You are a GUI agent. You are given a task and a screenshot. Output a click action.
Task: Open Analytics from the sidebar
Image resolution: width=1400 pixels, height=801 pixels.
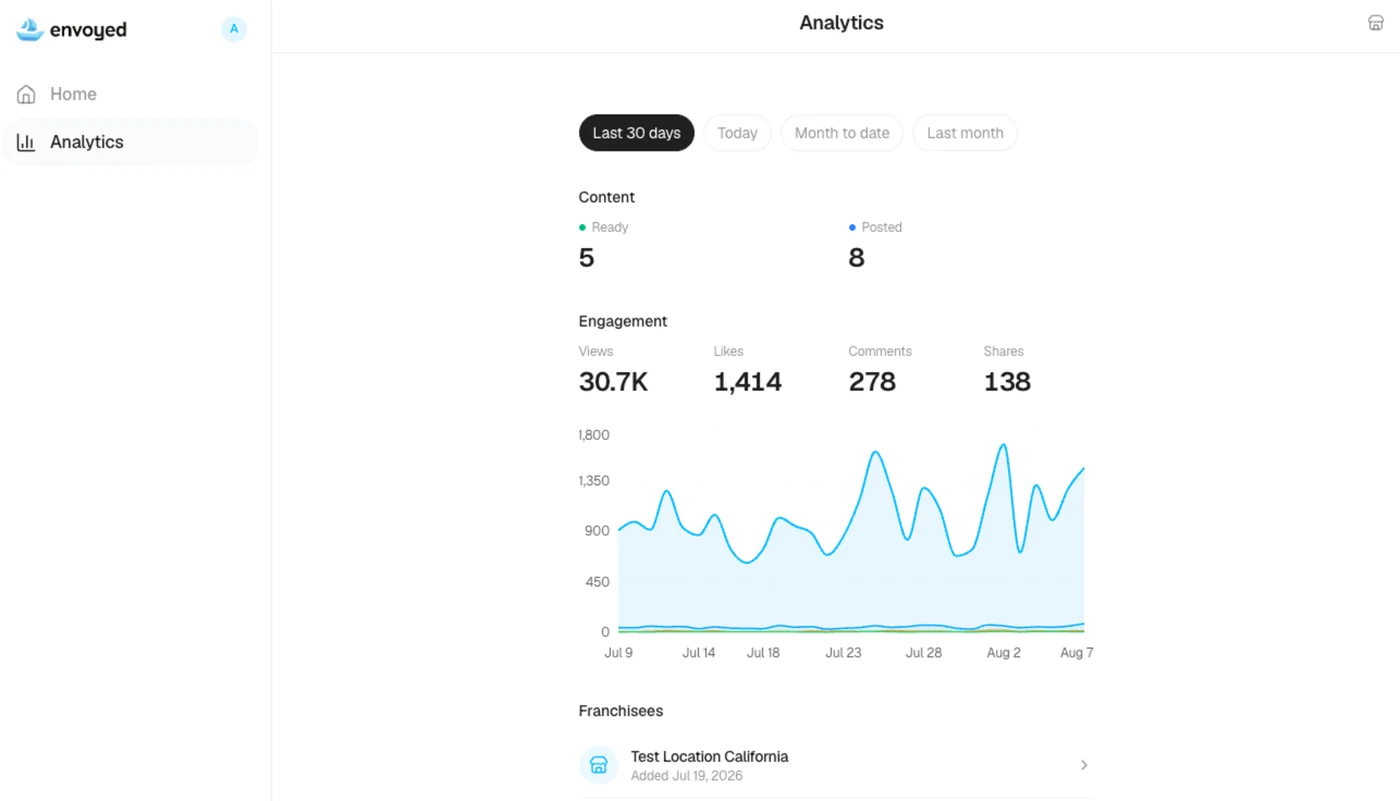point(130,142)
